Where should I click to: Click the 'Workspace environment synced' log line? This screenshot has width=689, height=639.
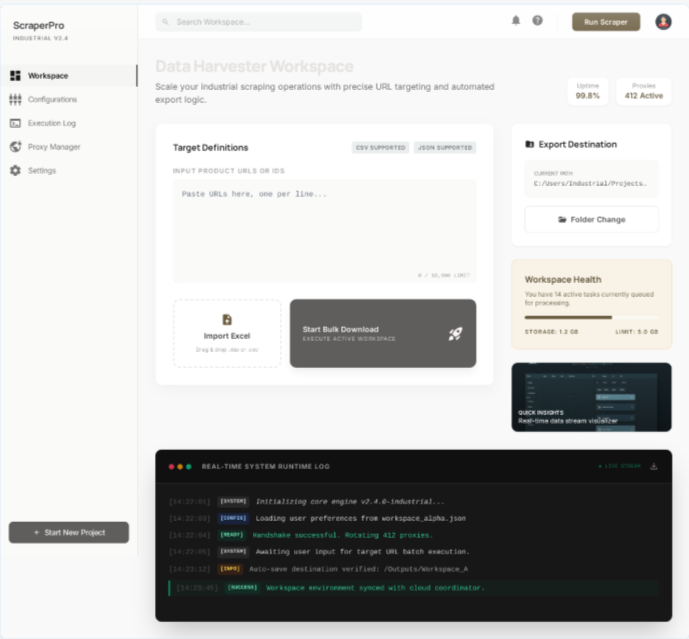pos(413,588)
